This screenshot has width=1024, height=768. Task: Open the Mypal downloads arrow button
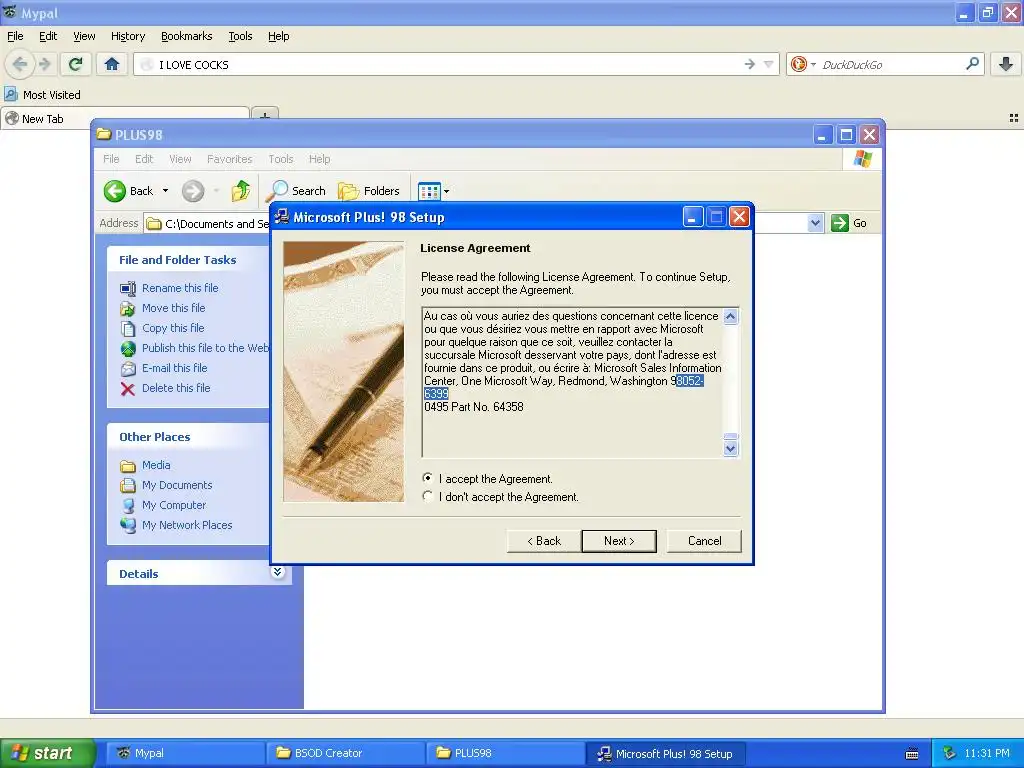[x=1006, y=64]
